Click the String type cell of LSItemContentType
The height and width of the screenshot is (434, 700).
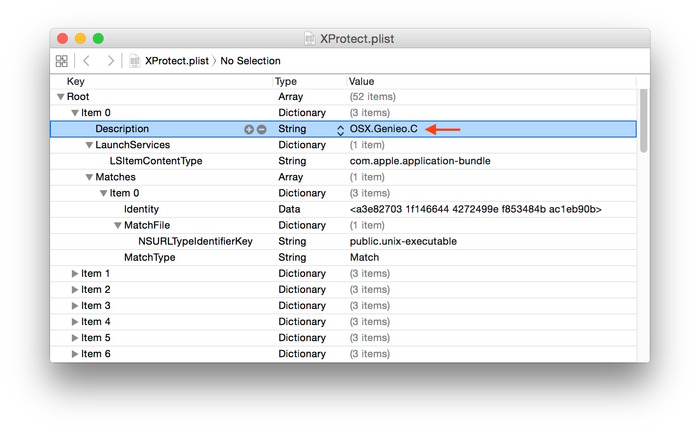point(292,161)
